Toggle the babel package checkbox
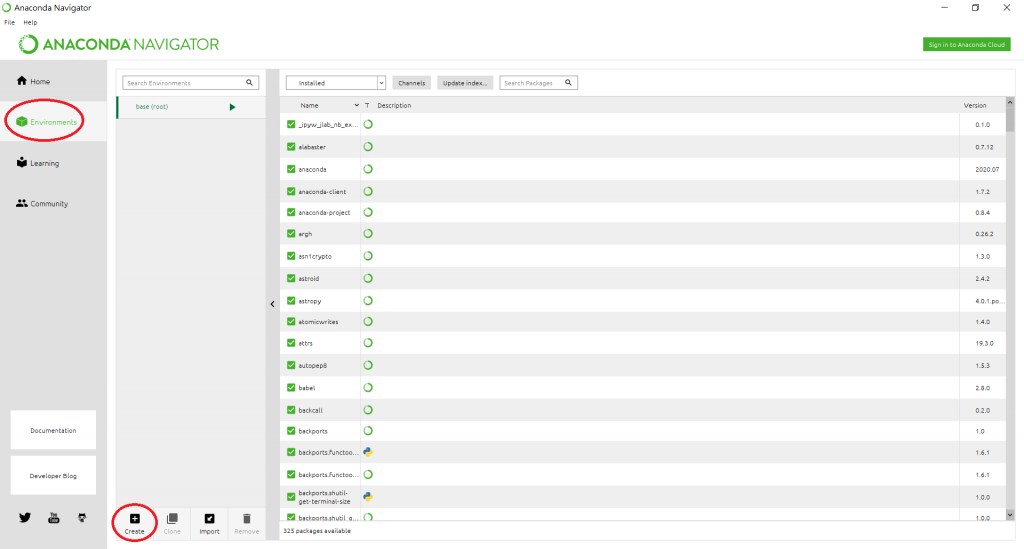 click(x=291, y=388)
